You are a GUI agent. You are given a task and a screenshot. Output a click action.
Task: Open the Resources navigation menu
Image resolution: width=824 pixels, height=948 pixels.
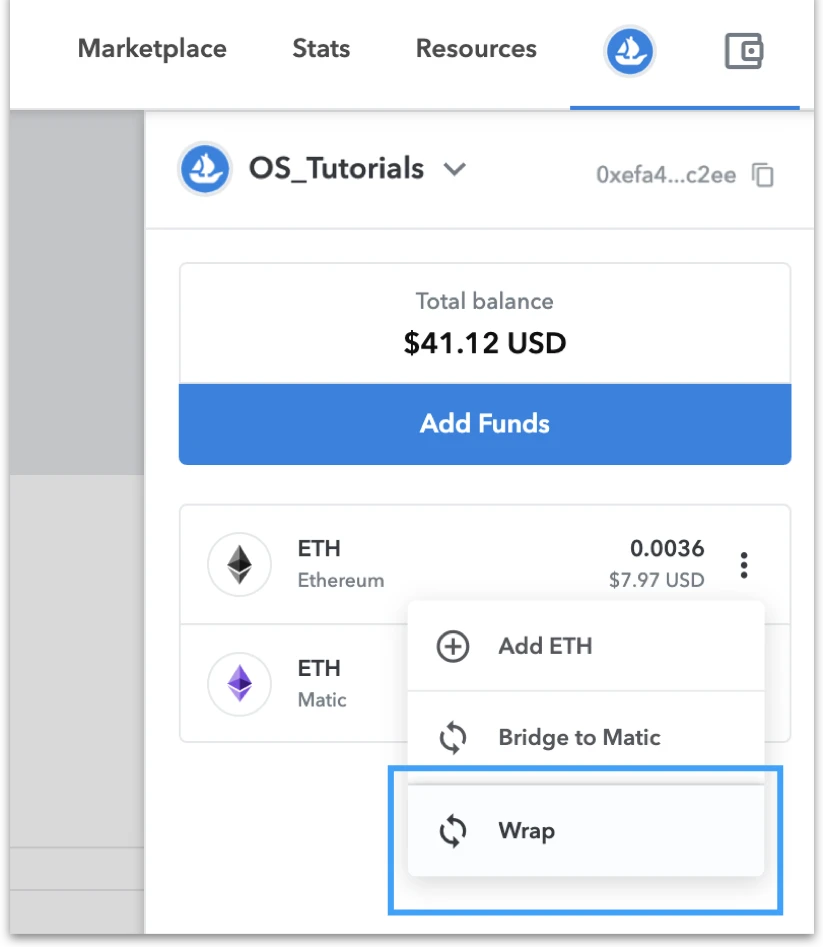pos(476,49)
